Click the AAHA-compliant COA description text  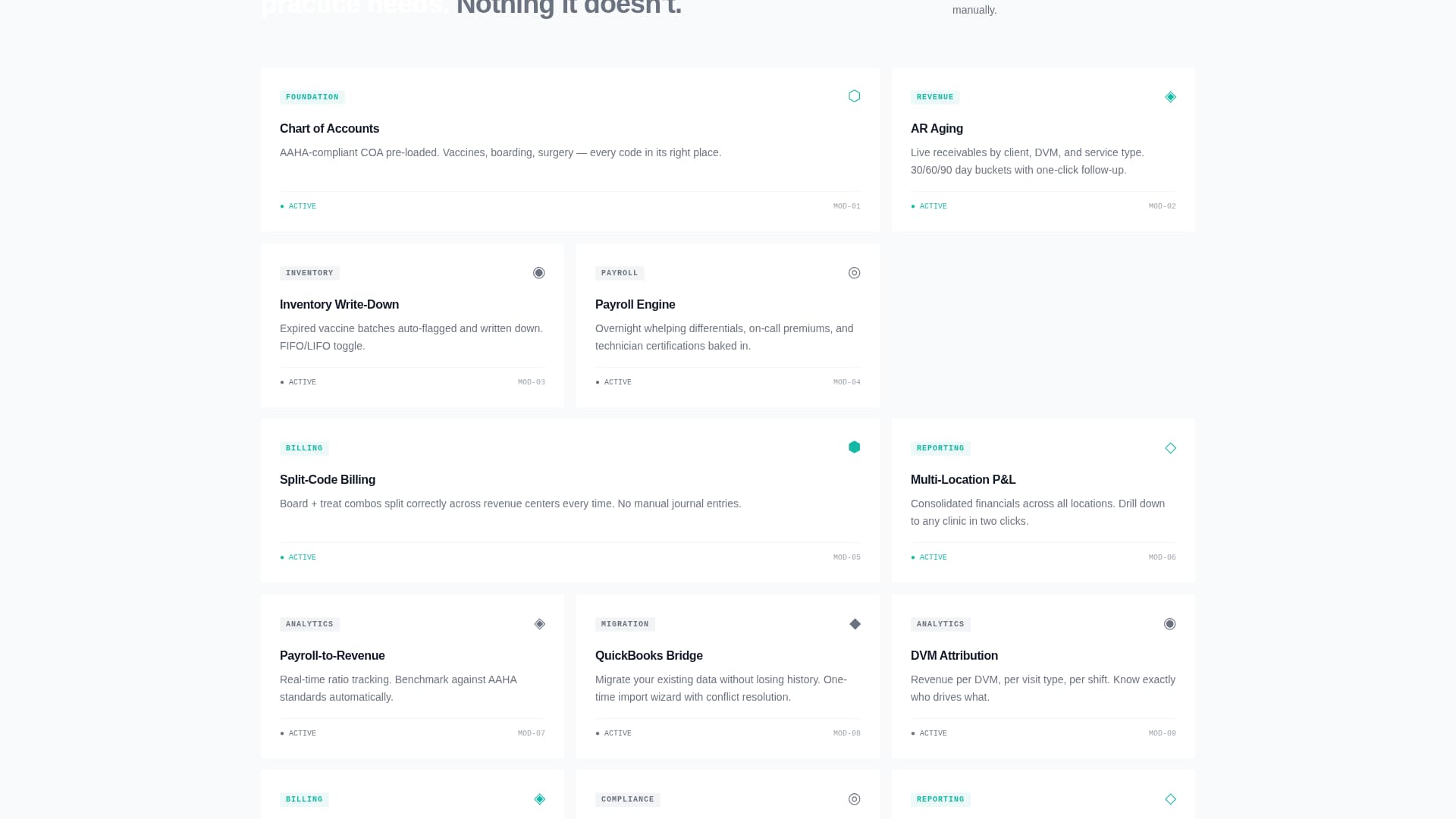[500, 152]
